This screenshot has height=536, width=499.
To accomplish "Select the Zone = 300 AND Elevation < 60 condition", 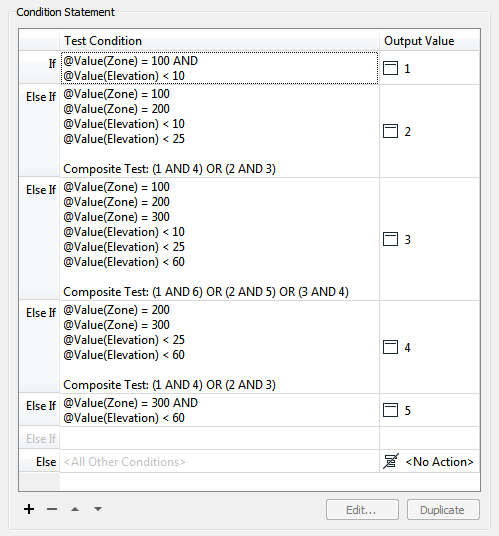I will tap(219, 410).
